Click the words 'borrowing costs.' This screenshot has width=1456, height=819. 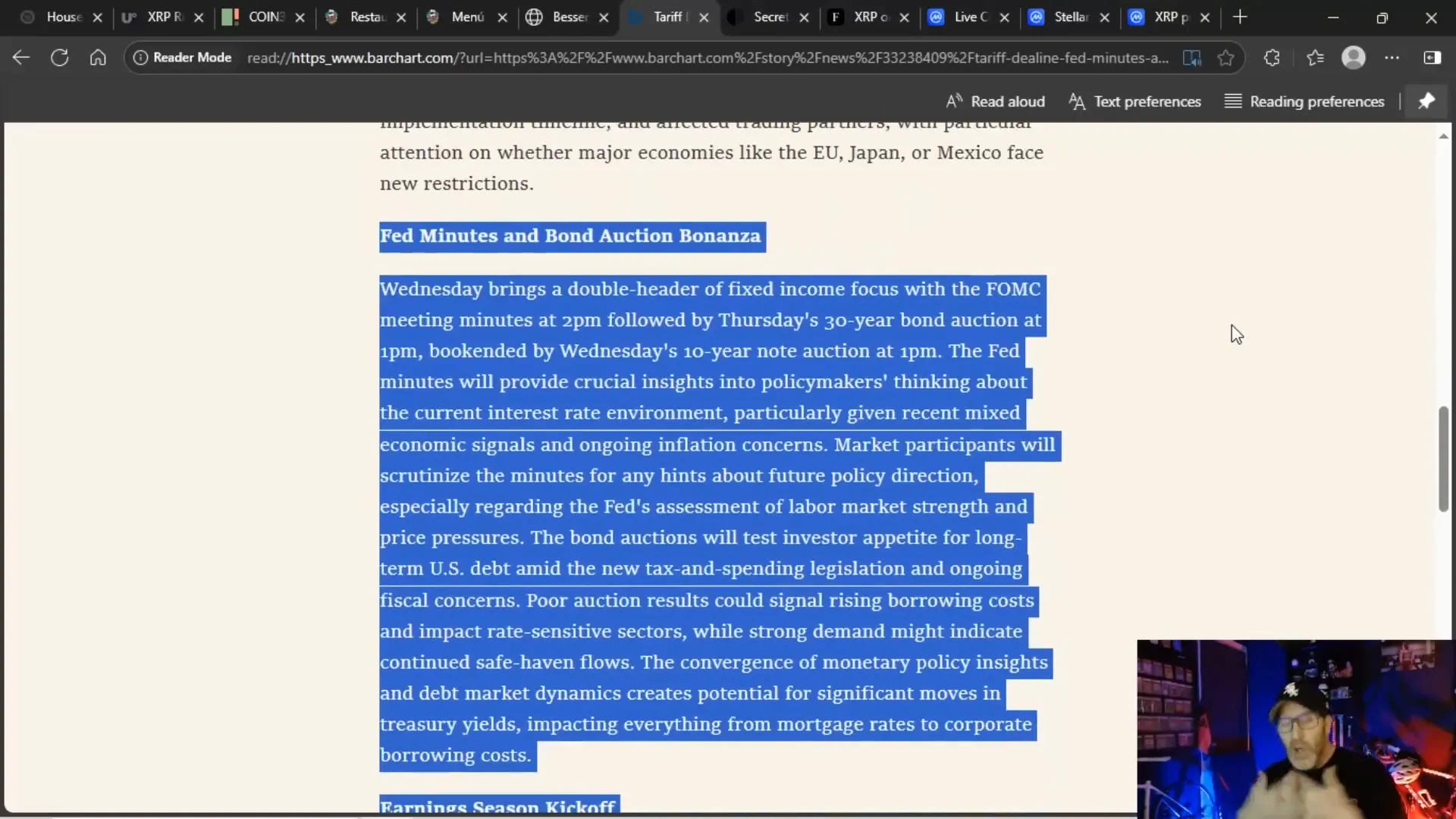coord(456,755)
